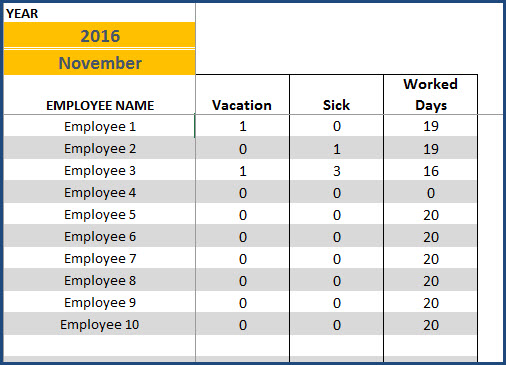The image size is (506, 365).
Task: Click the Worked Days column header
Action: coord(431,95)
